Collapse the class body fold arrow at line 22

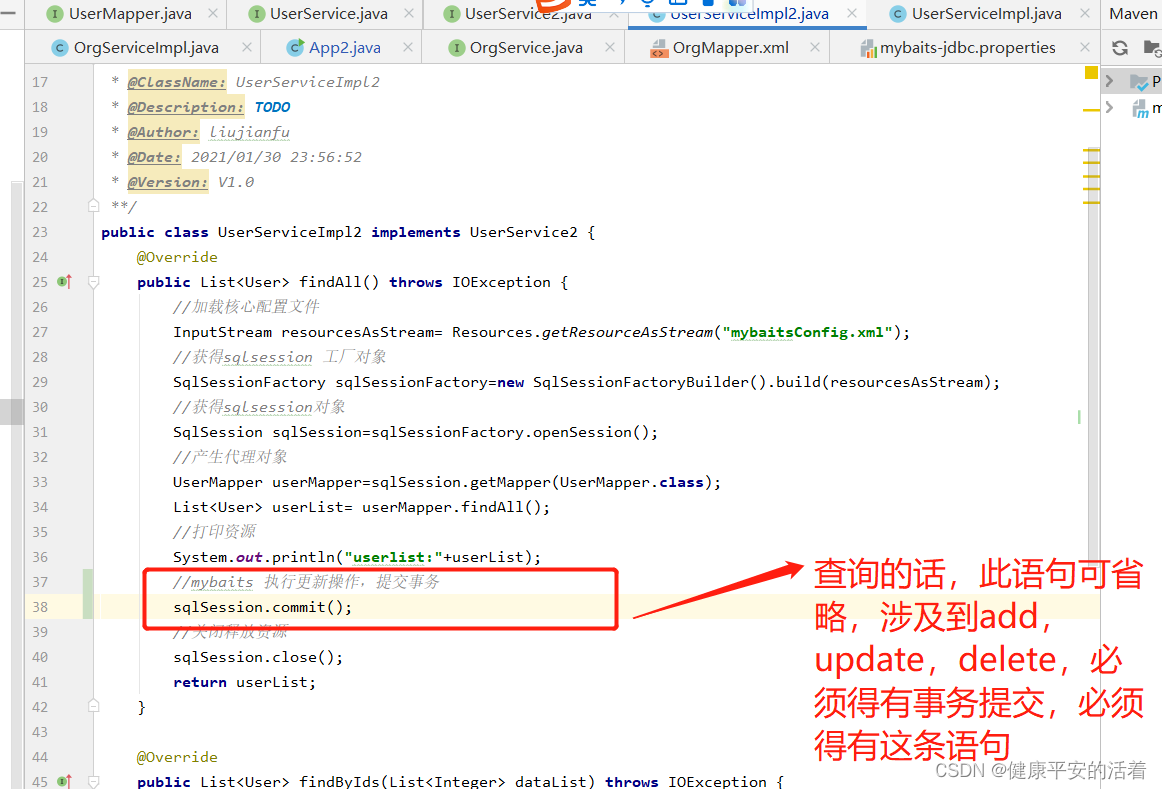92,206
